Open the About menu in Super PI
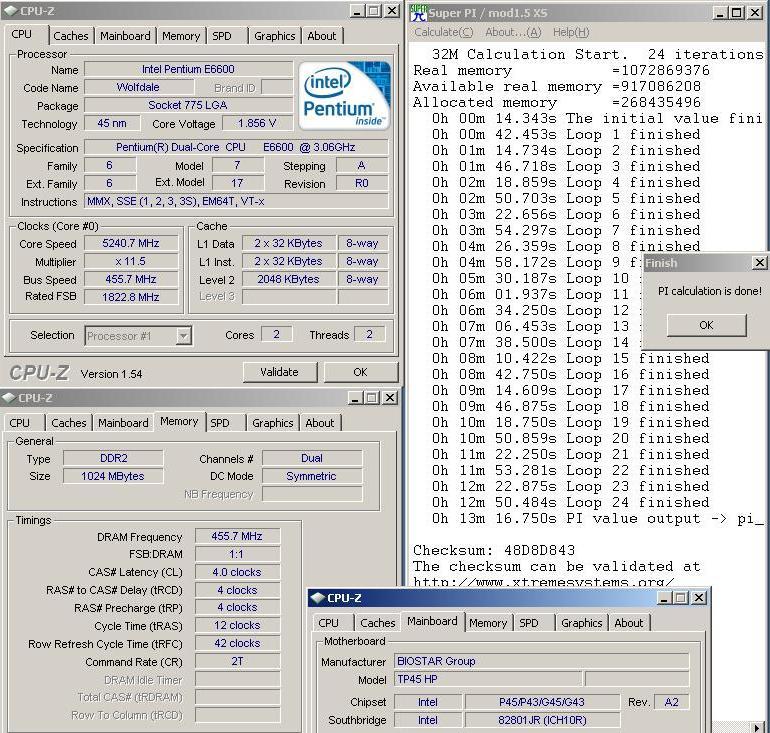Screen dimensions: 770x733 [x=513, y=32]
